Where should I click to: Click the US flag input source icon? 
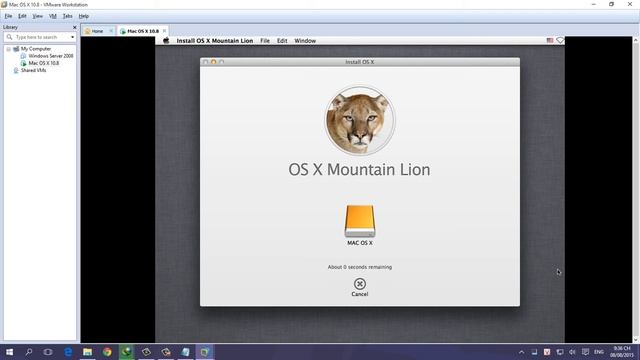click(550, 40)
